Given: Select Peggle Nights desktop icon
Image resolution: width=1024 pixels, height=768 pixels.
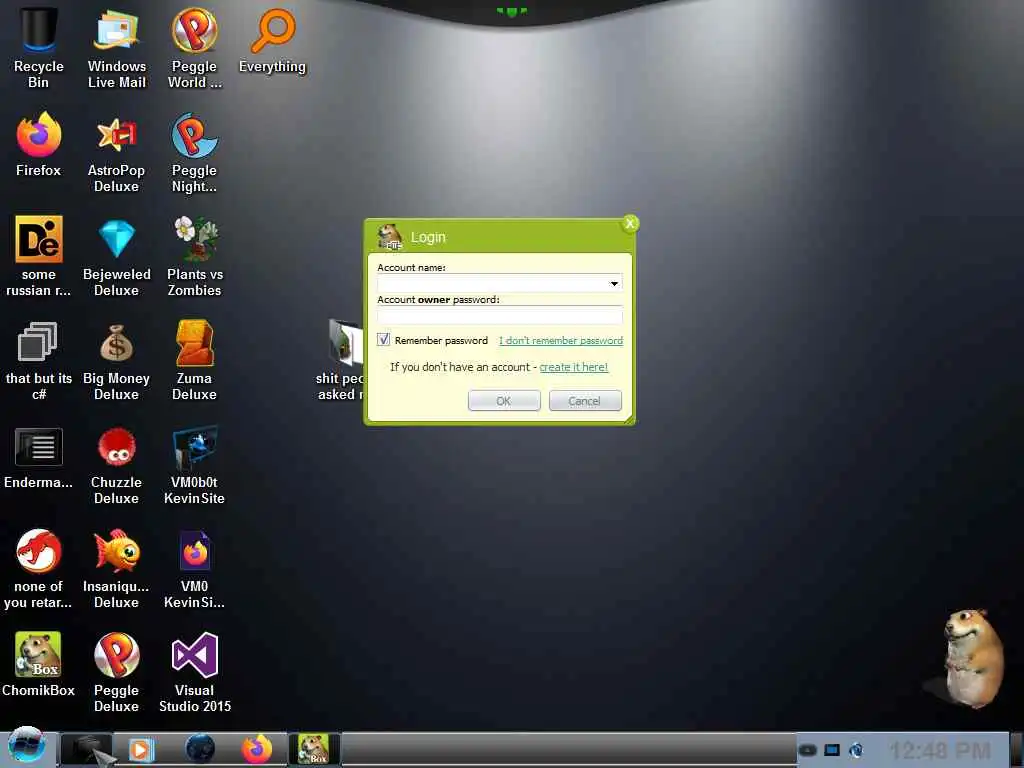Looking at the screenshot, I should pos(195,152).
